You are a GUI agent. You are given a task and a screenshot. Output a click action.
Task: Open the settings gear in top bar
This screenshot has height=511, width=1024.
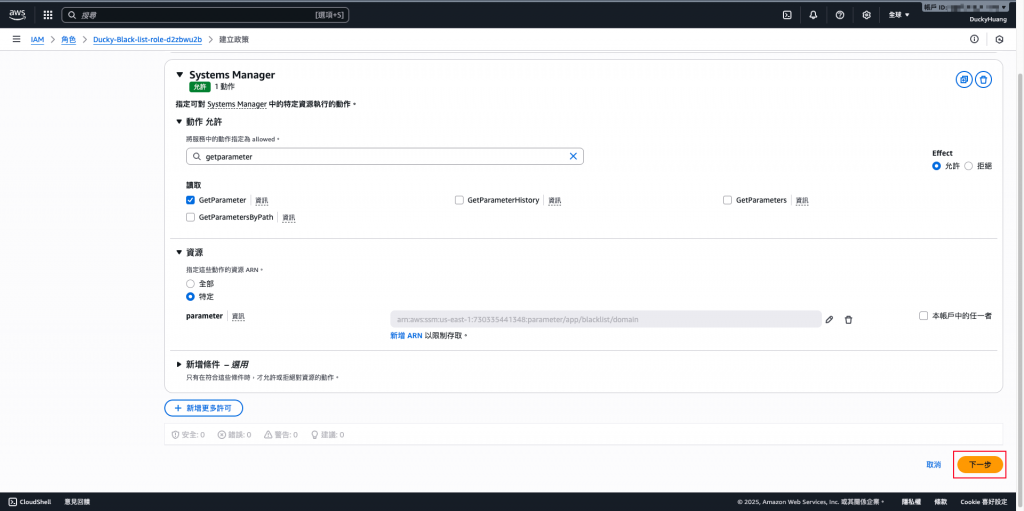coord(867,14)
